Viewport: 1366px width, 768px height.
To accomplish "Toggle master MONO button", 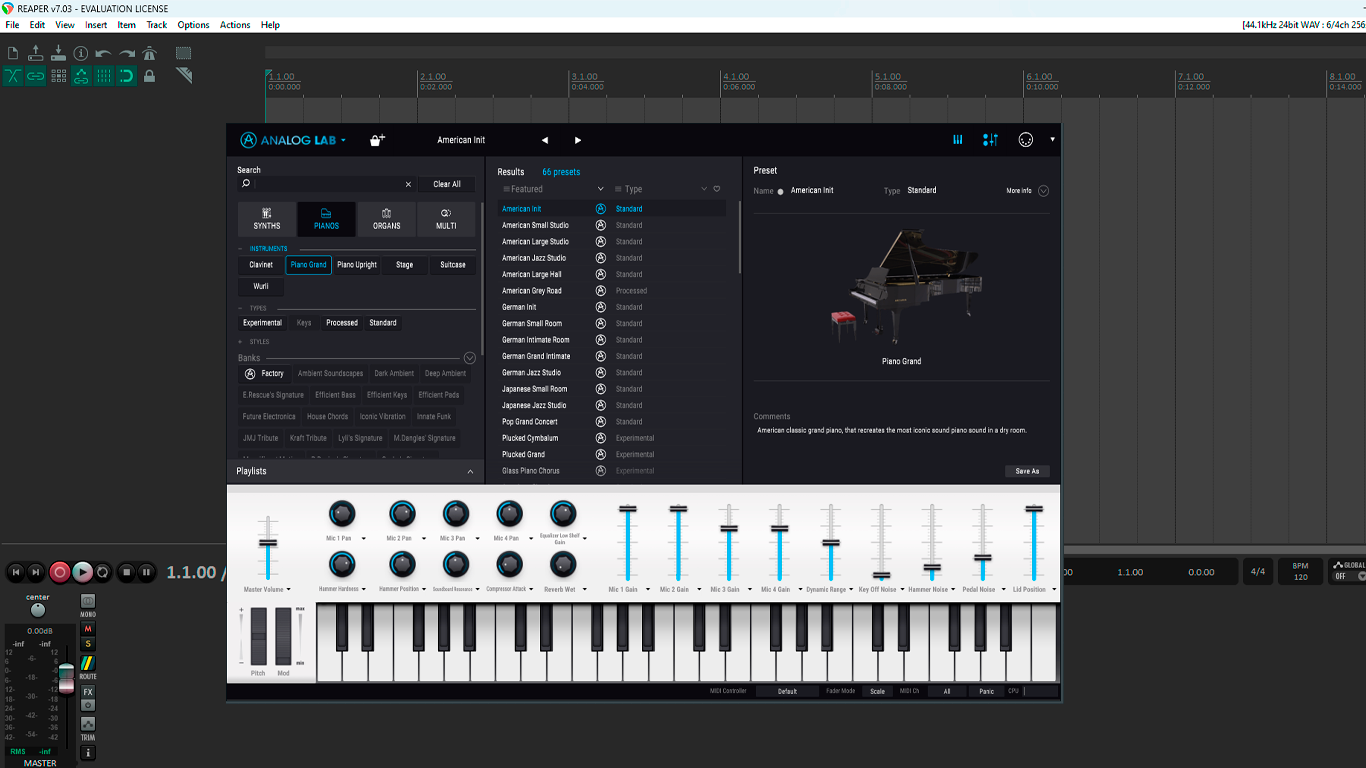I will pyautogui.click(x=88, y=601).
